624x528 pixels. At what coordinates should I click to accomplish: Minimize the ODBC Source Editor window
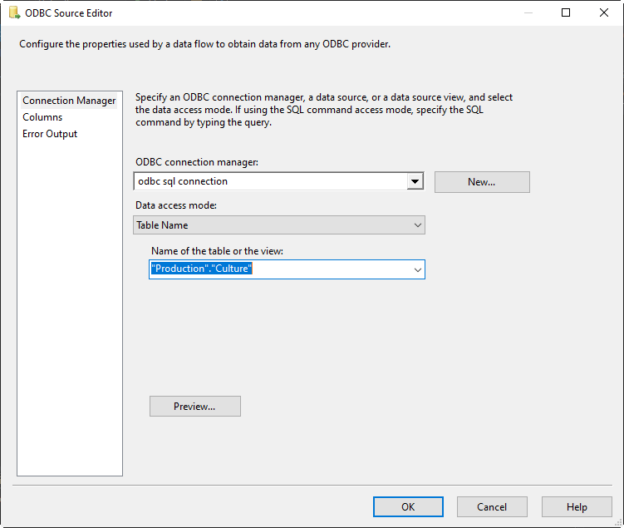coord(528,13)
